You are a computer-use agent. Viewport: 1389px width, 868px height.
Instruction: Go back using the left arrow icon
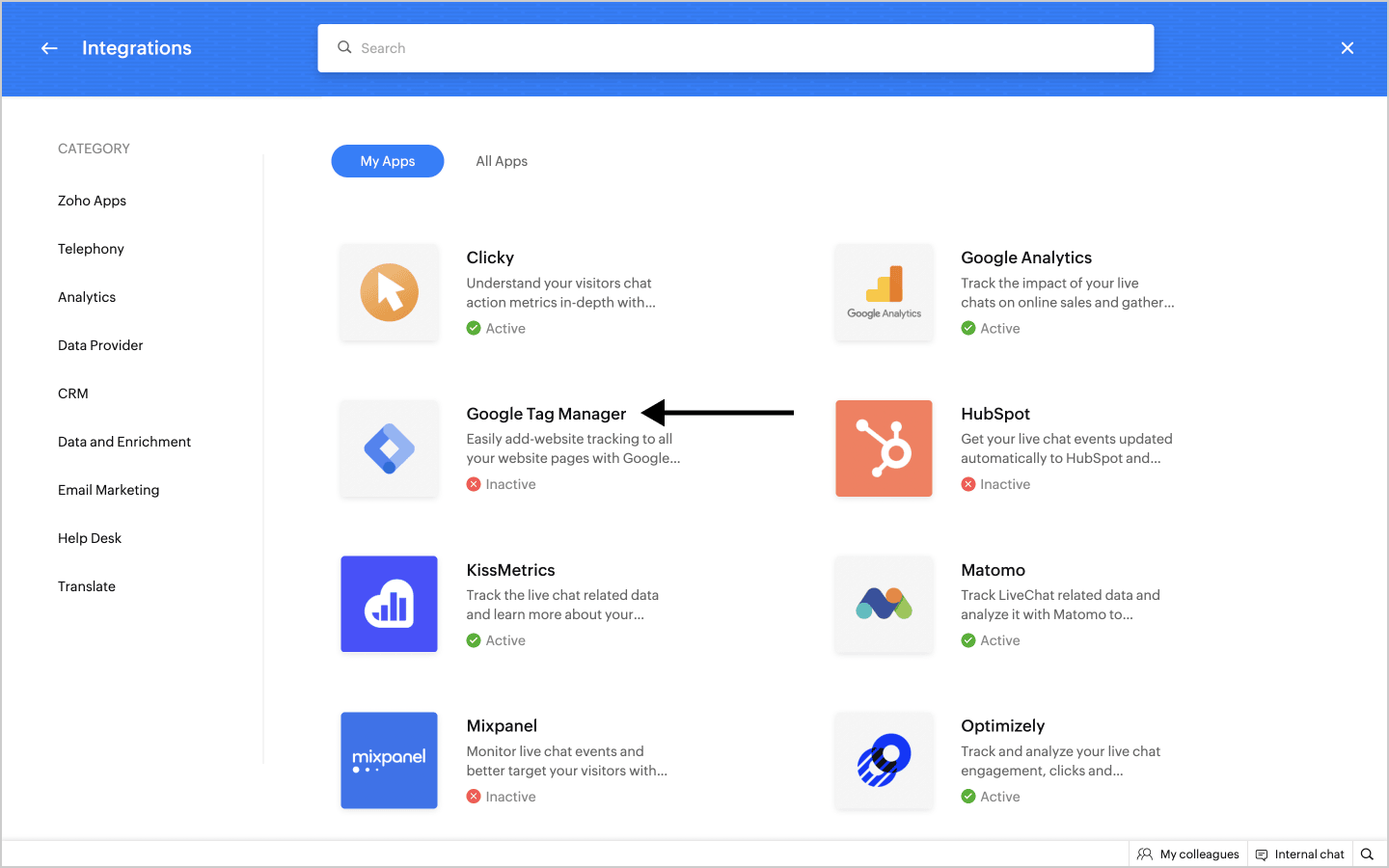click(x=49, y=48)
